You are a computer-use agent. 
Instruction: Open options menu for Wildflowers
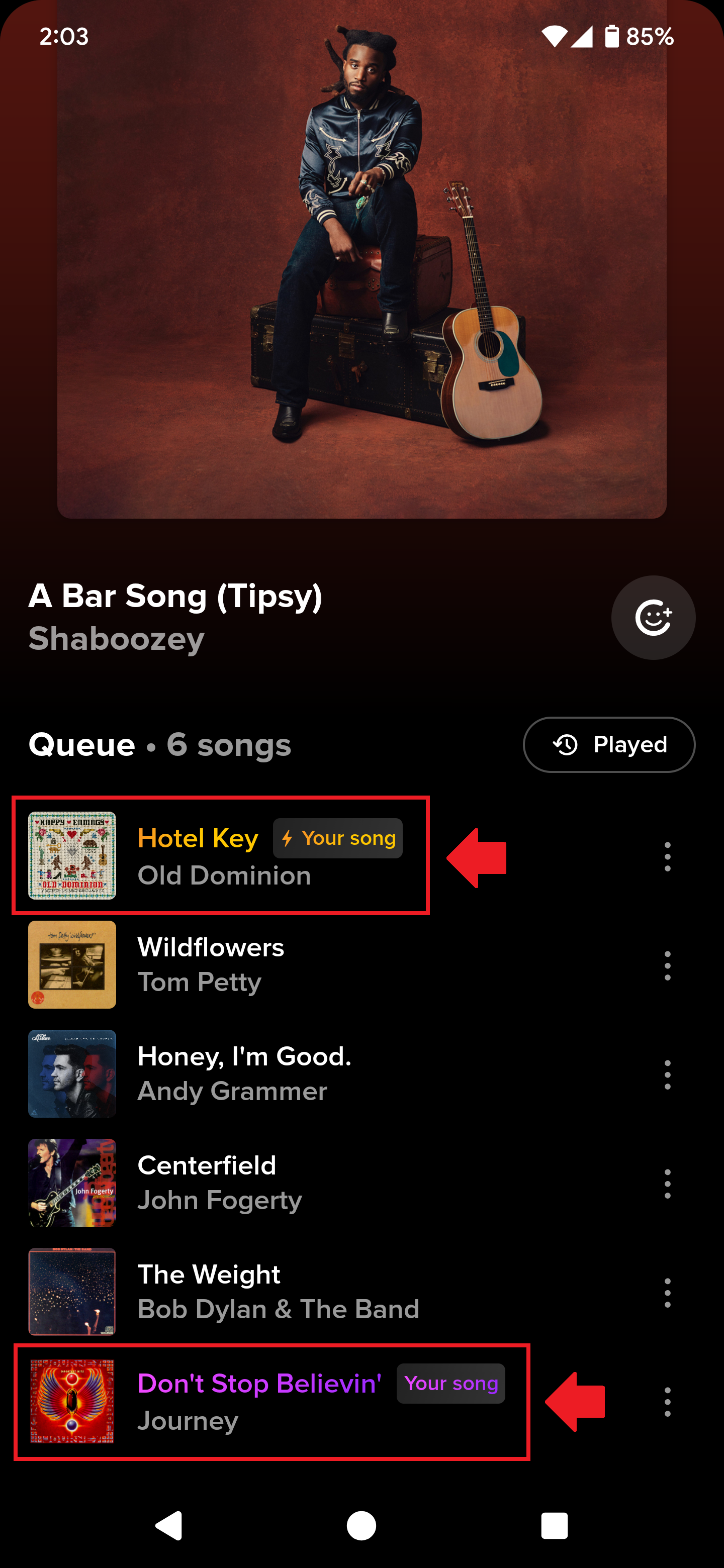coord(667,965)
